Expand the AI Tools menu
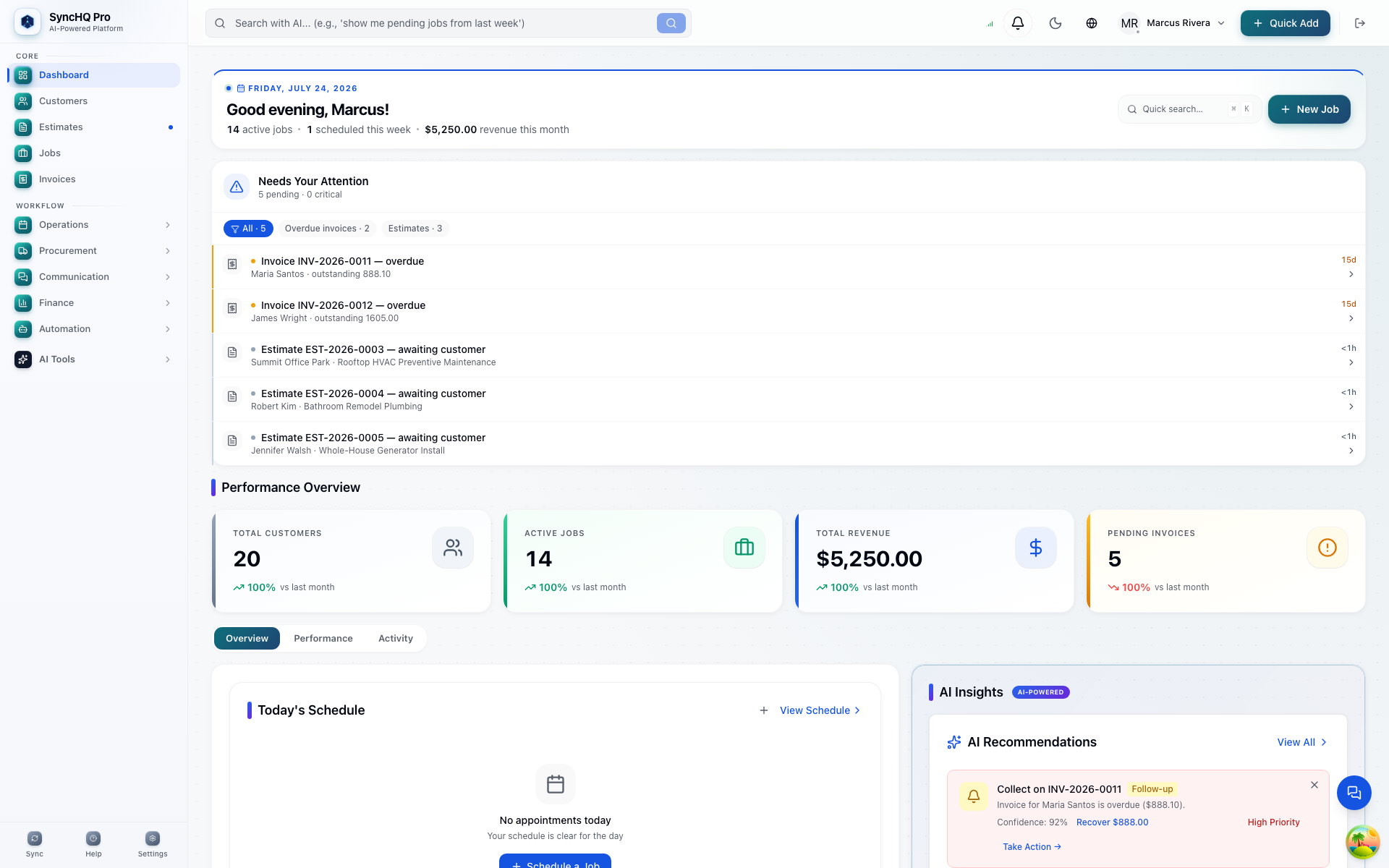This screenshot has height=868, width=1389. [94, 359]
